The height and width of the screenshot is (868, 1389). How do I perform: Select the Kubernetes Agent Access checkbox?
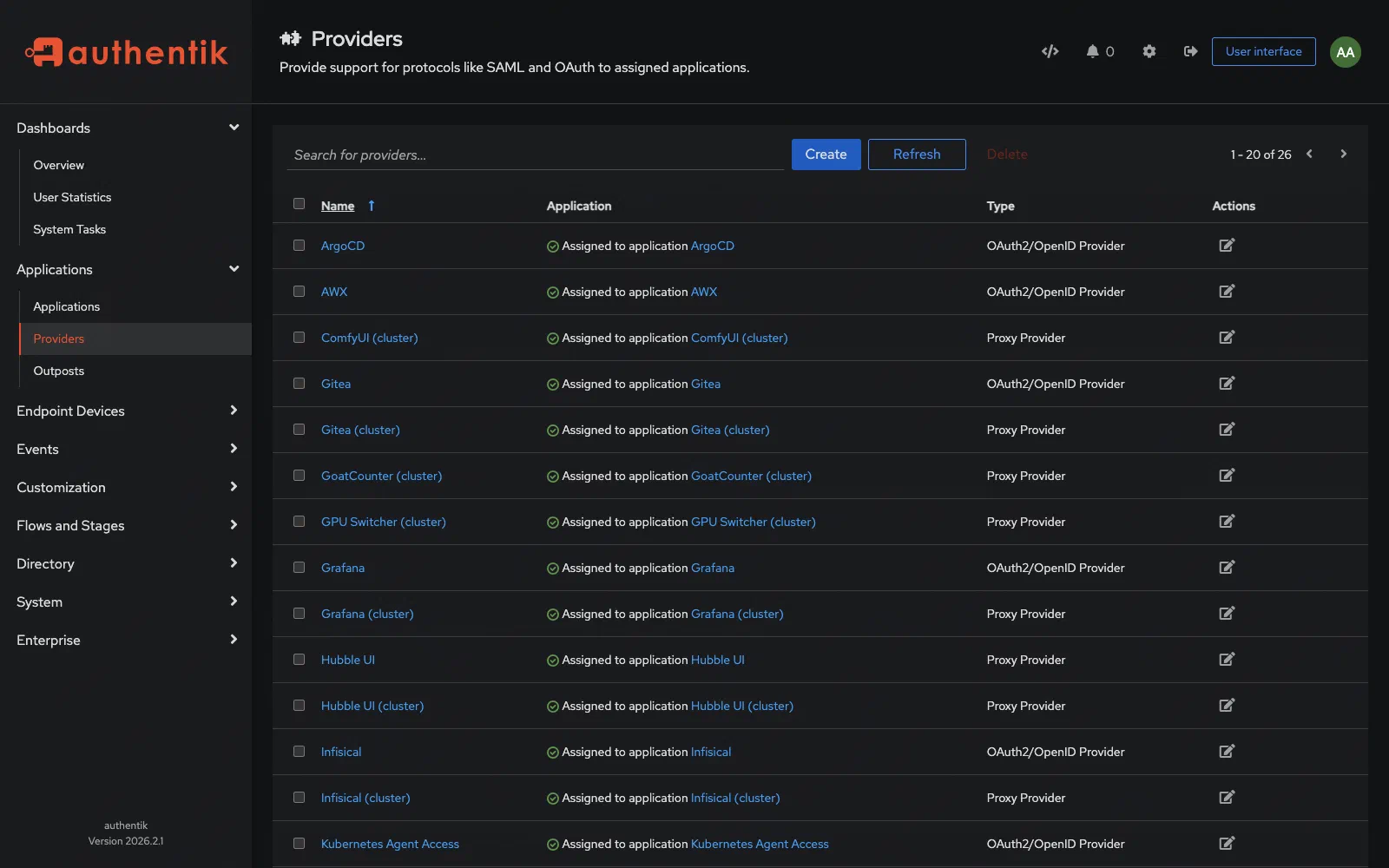click(300, 844)
